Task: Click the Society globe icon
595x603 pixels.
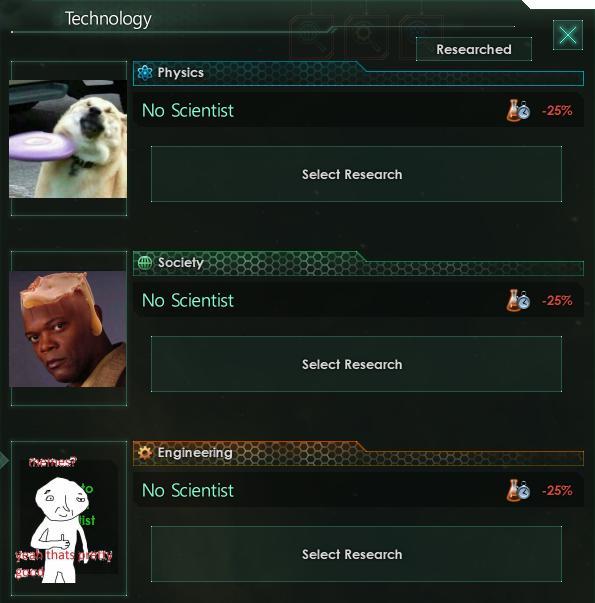Action: tap(145, 263)
